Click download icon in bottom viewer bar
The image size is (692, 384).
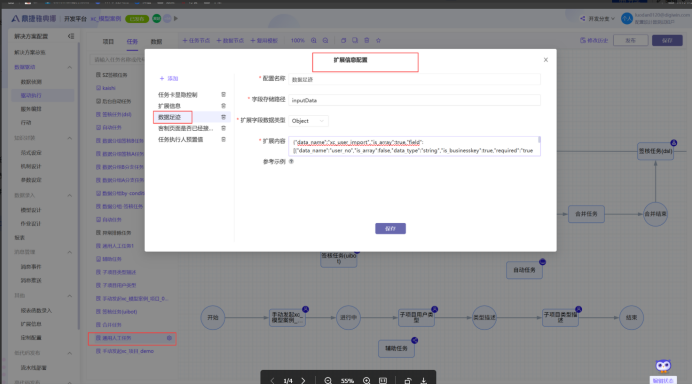click(x=424, y=380)
